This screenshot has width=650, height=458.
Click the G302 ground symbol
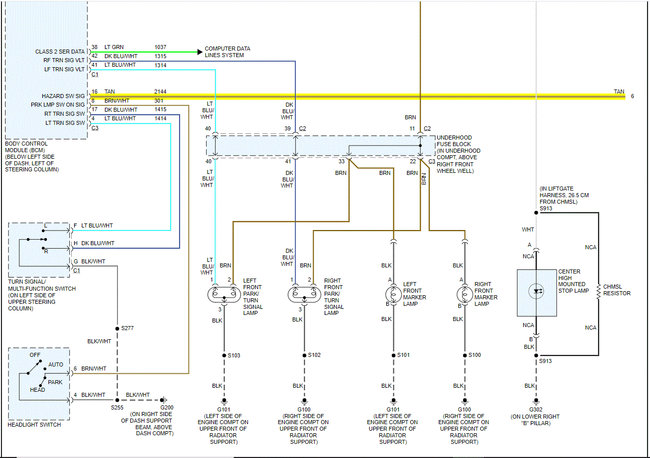(x=536, y=401)
